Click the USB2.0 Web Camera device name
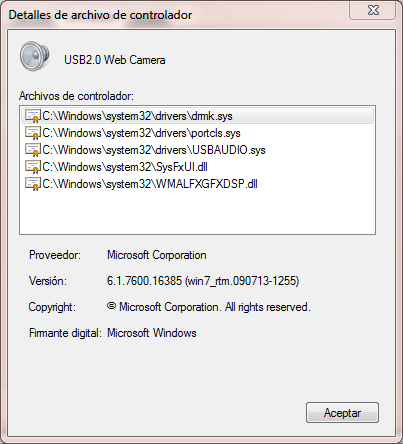Screen dimensions: 403x444 tap(115, 60)
